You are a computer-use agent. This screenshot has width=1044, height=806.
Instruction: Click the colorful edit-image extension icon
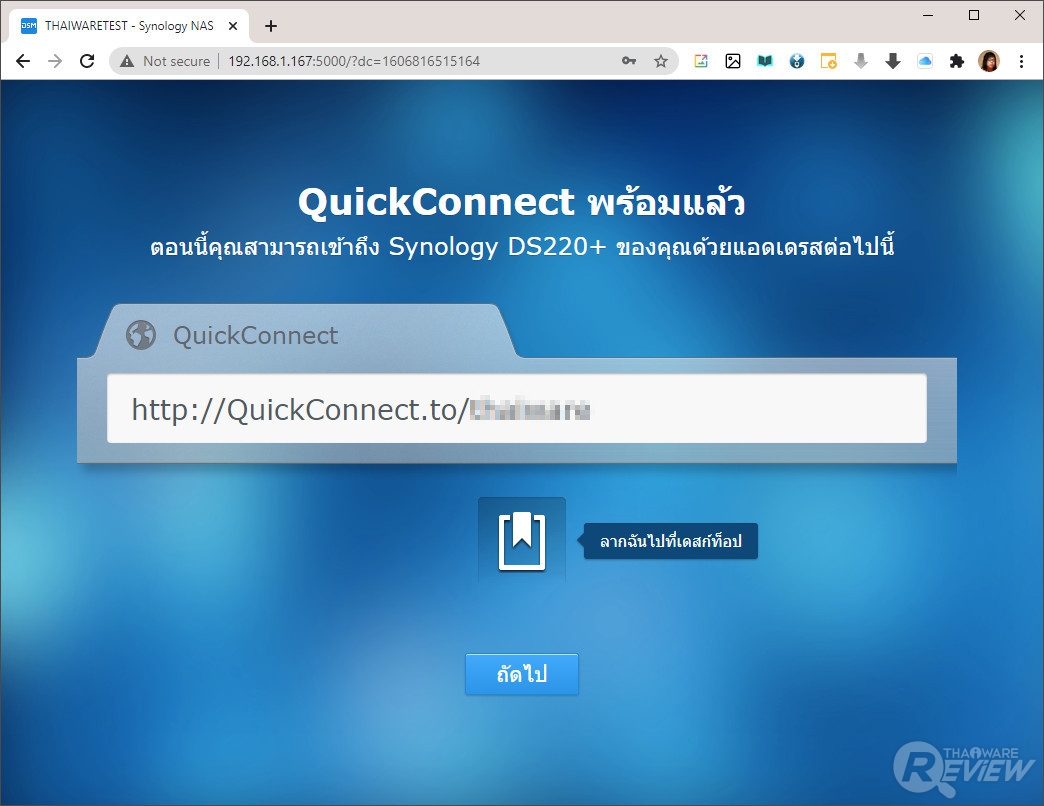pos(700,61)
